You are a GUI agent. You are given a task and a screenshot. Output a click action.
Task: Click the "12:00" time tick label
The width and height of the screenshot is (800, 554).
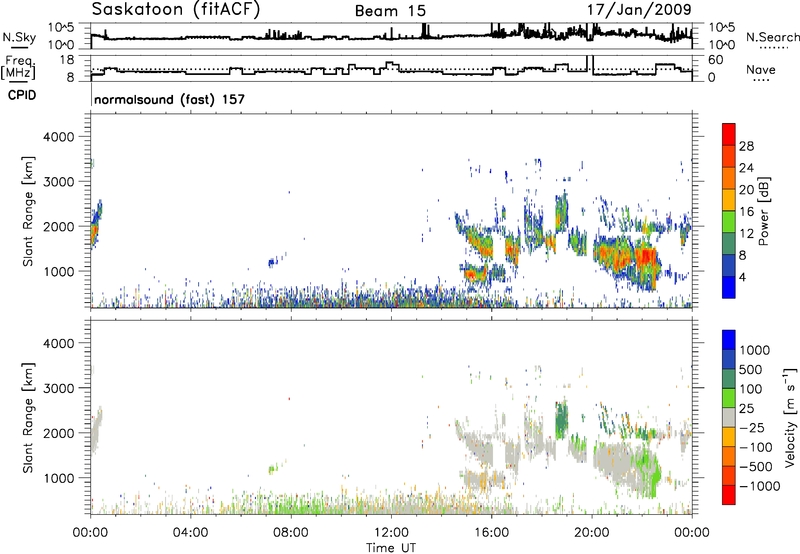tap(391, 533)
